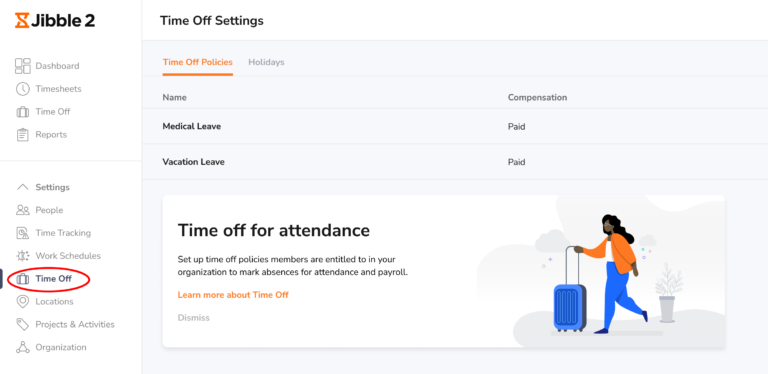
Task: Open People settings via the users icon
Action: click(x=23, y=210)
